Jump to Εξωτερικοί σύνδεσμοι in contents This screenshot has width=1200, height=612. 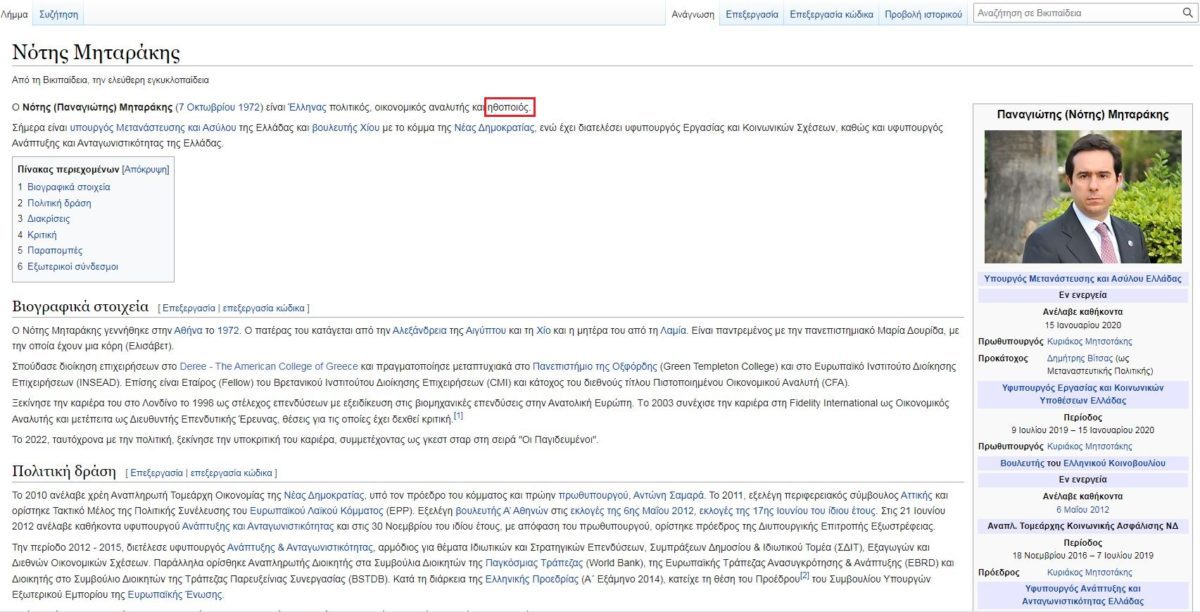click(x=72, y=266)
